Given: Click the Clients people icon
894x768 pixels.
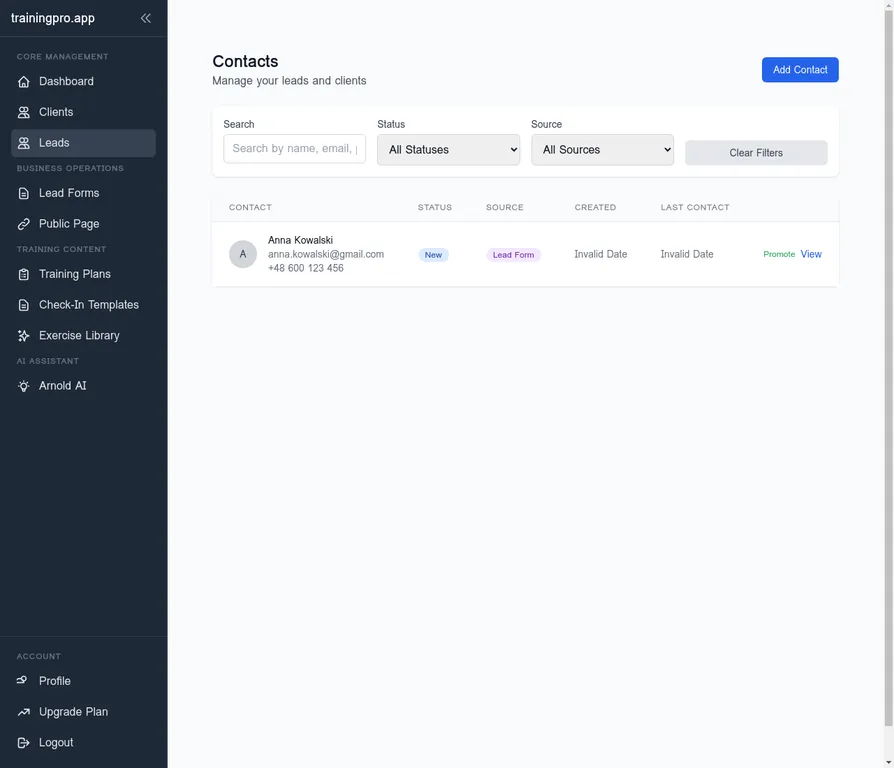Looking at the screenshot, I should [x=24, y=113].
